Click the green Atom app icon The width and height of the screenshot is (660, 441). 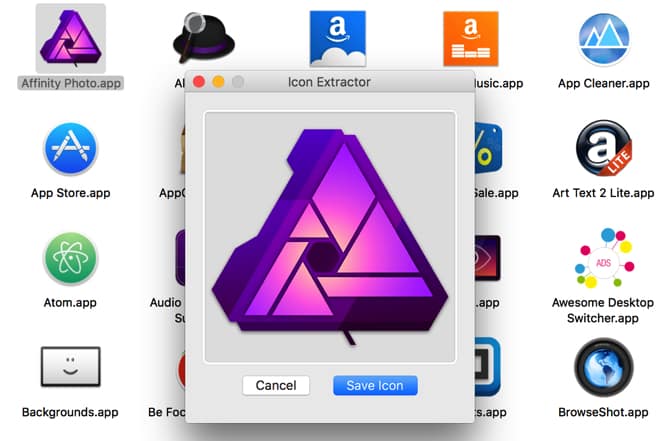71,258
